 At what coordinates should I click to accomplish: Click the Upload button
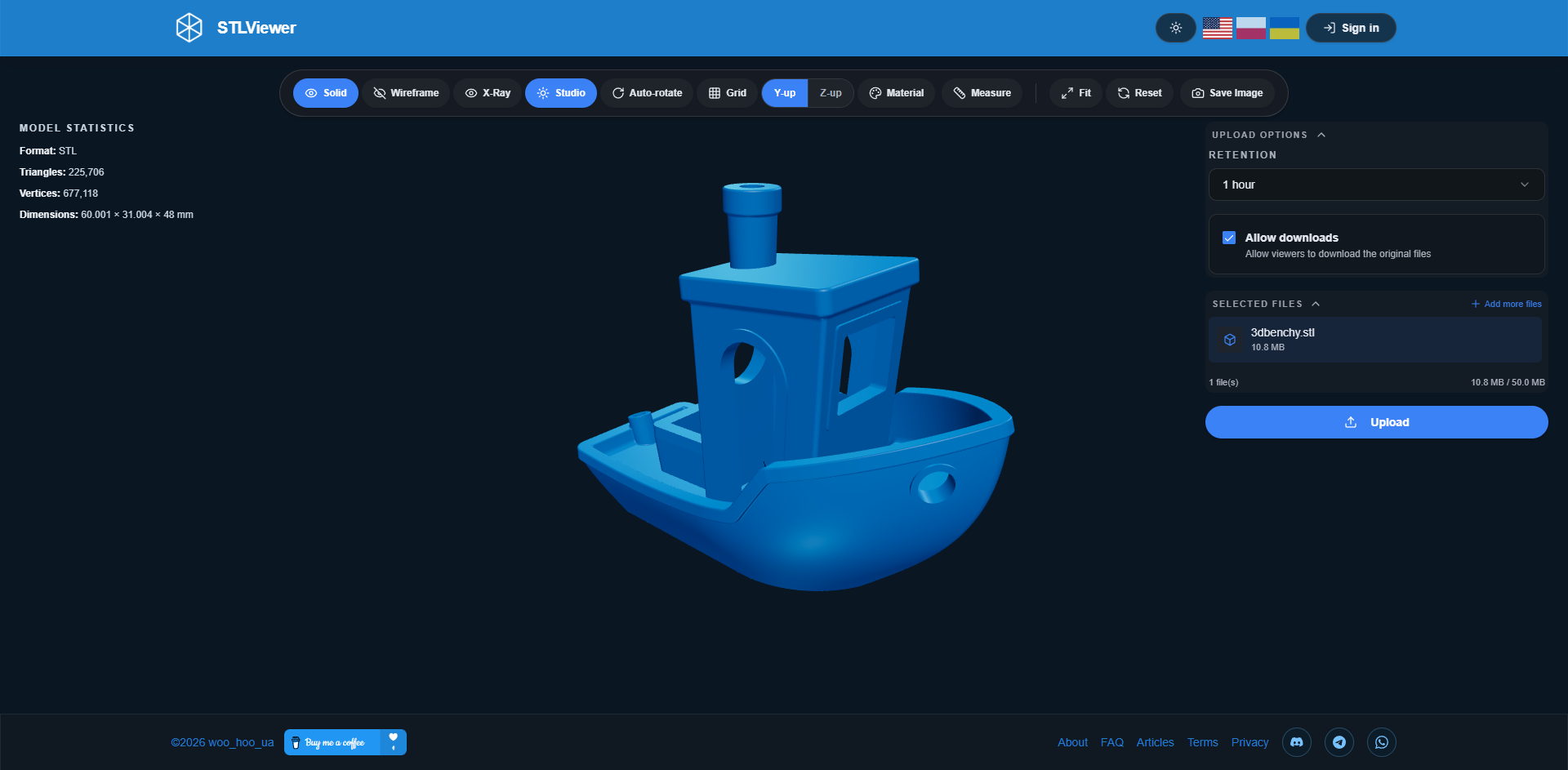pyautogui.click(x=1376, y=422)
